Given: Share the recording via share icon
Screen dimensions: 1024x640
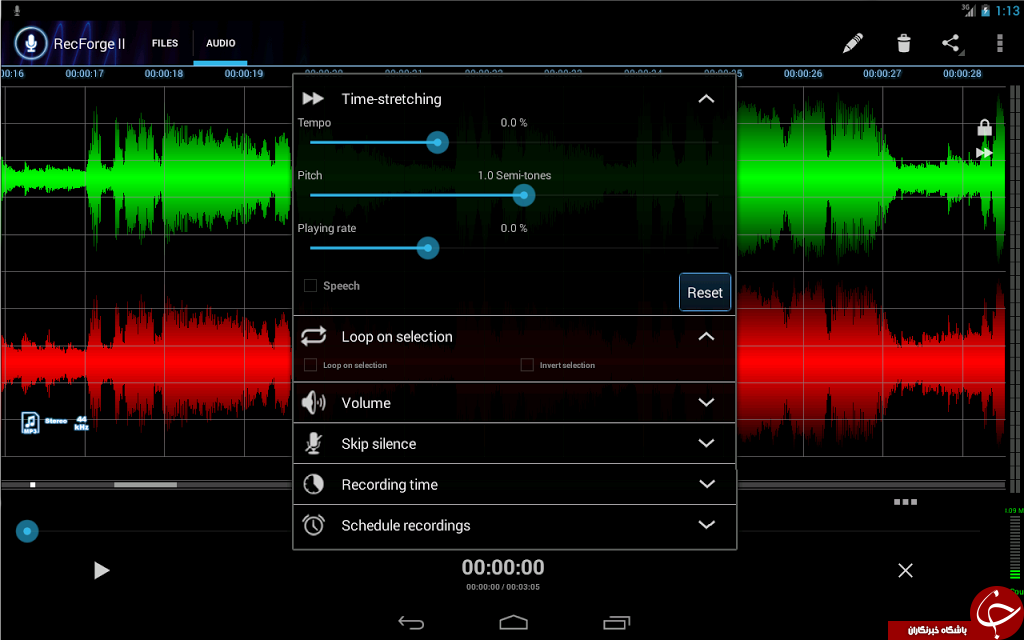Looking at the screenshot, I should (x=951, y=43).
